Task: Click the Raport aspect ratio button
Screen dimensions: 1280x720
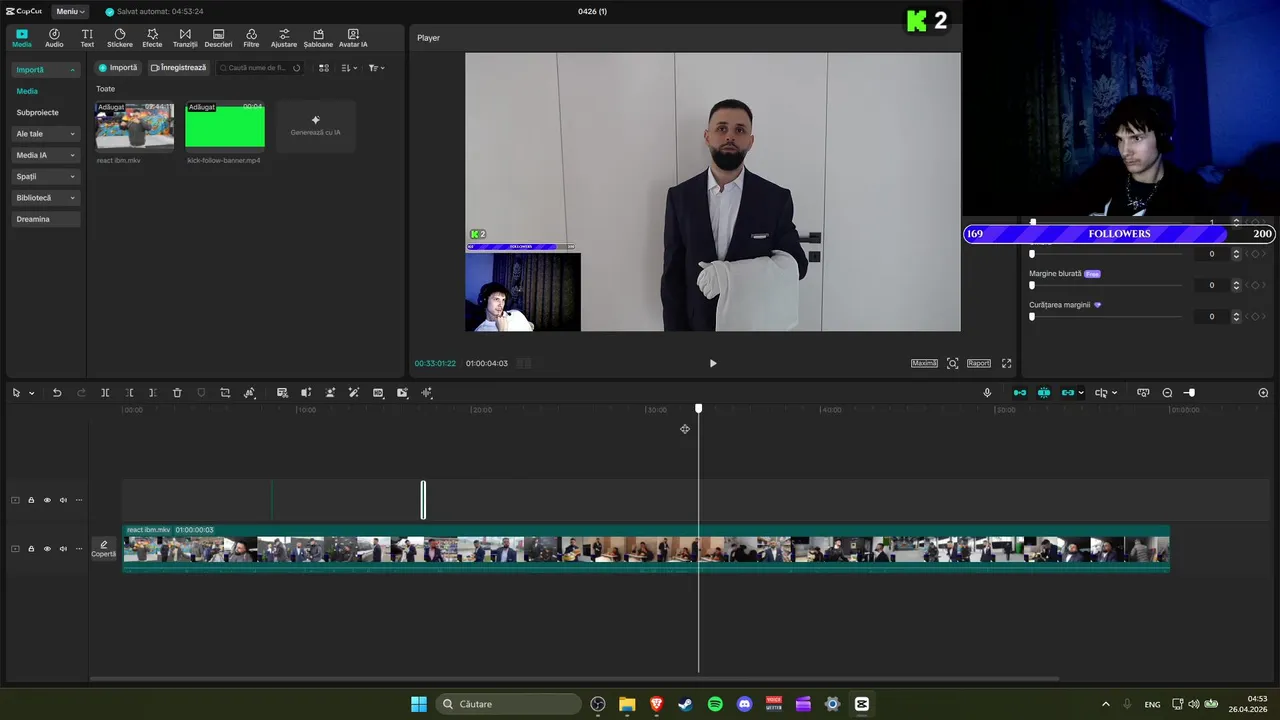Action: click(978, 363)
